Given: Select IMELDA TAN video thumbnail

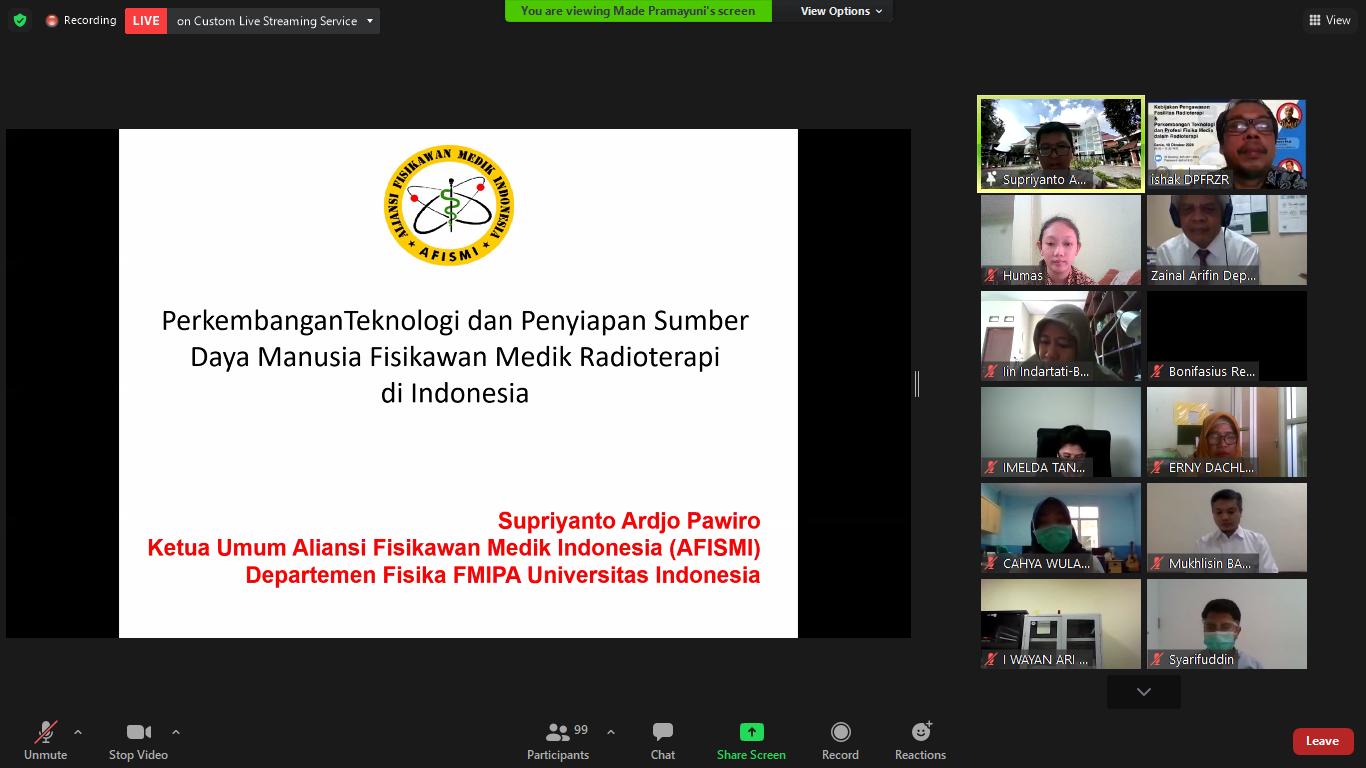Looking at the screenshot, I should point(1061,432).
